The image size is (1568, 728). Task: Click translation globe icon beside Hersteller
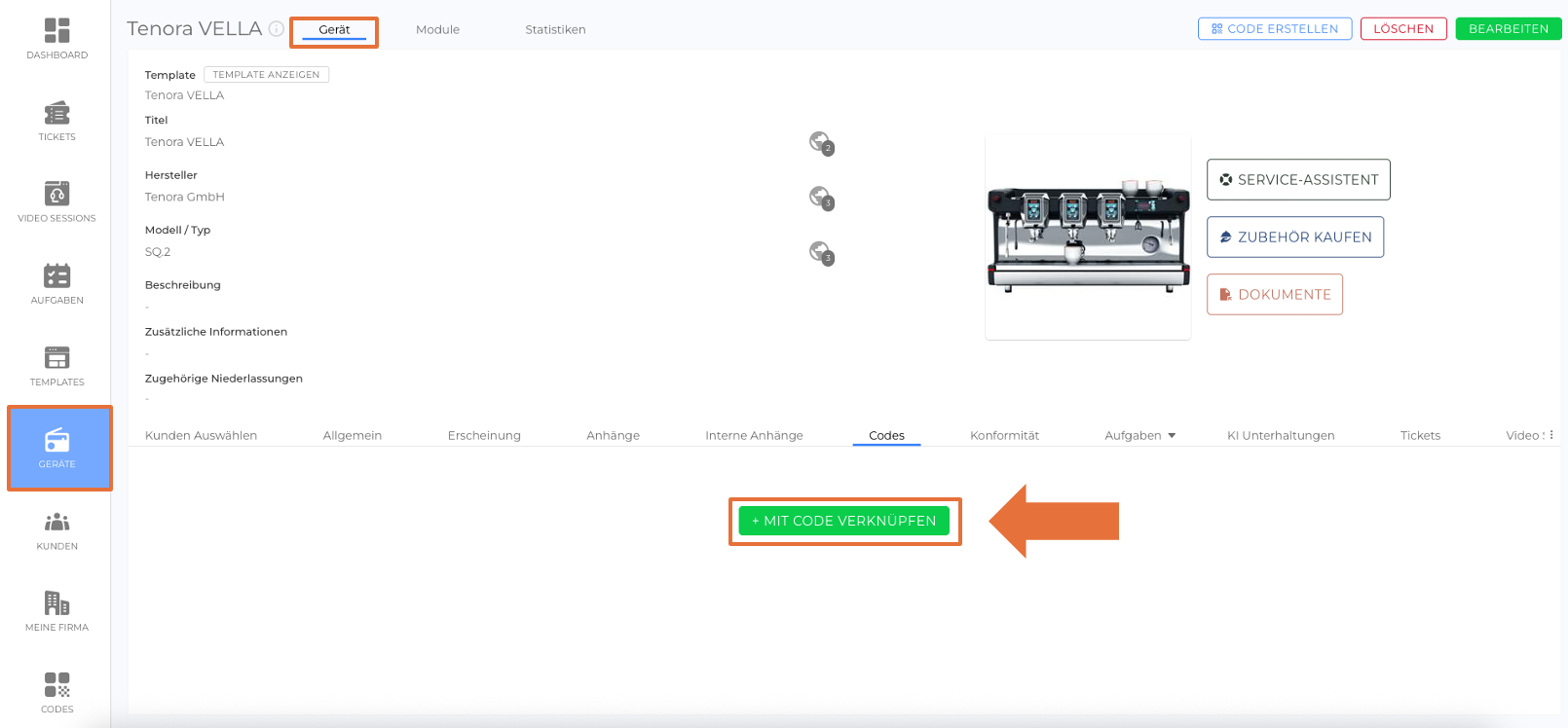coord(821,198)
